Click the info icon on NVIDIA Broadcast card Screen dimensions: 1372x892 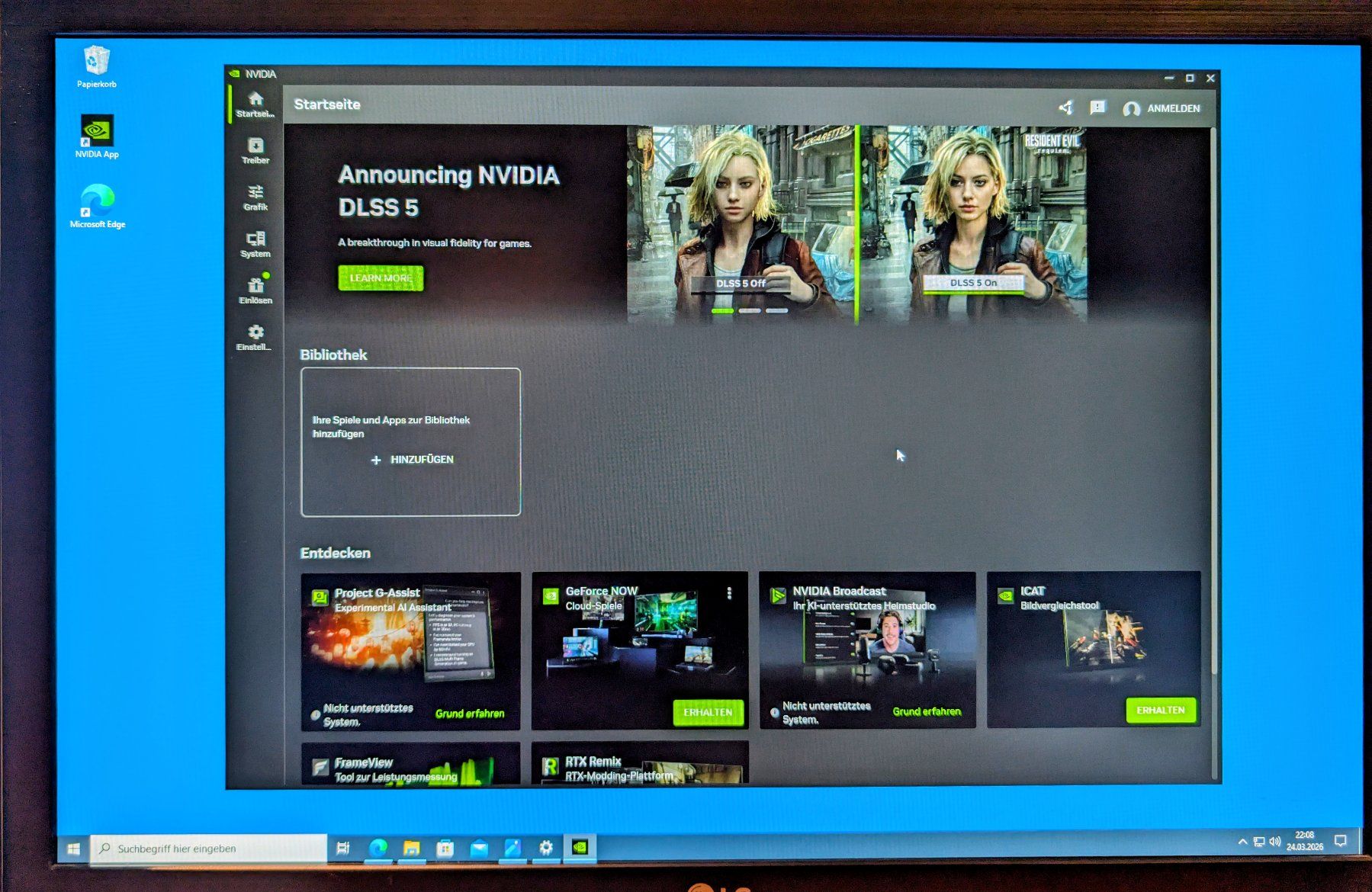tap(774, 713)
